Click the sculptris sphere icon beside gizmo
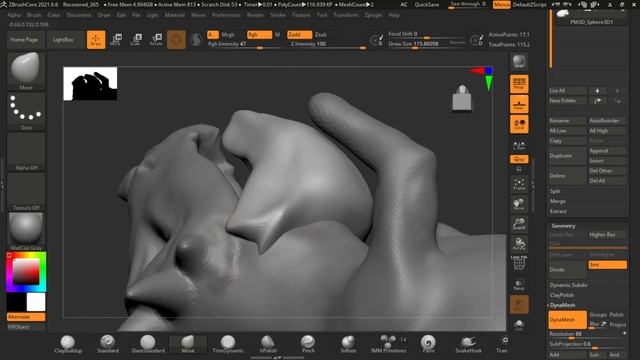The width and height of the screenshot is (640, 360). pos(196,40)
